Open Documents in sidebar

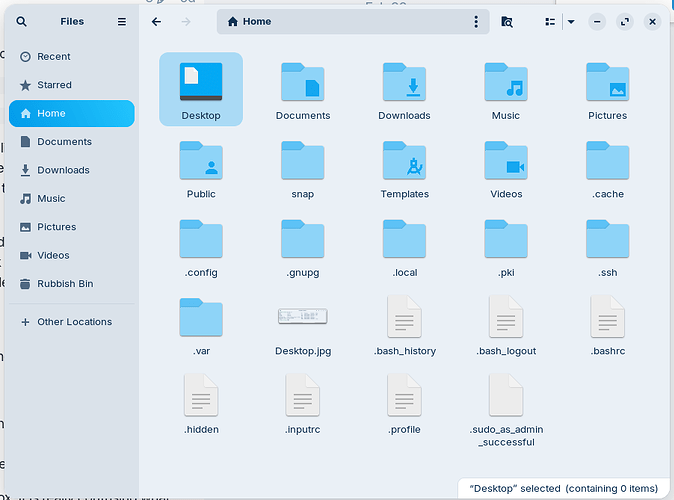(x=72, y=142)
